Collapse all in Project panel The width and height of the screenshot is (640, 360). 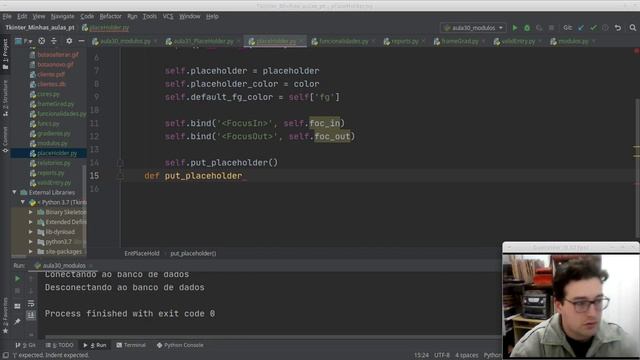pos(54,41)
